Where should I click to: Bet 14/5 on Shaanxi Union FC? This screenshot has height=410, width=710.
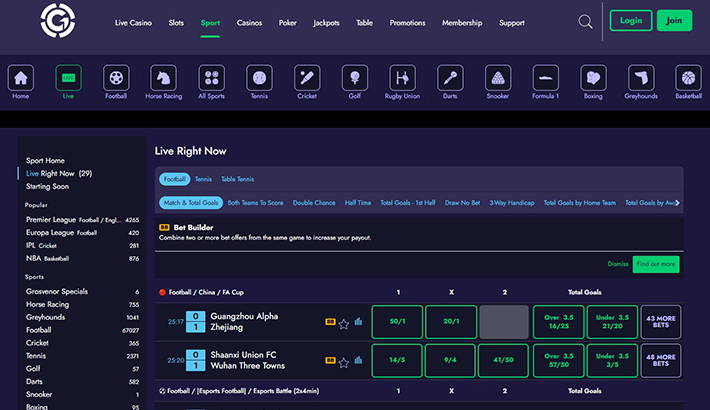(x=397, y=360)
